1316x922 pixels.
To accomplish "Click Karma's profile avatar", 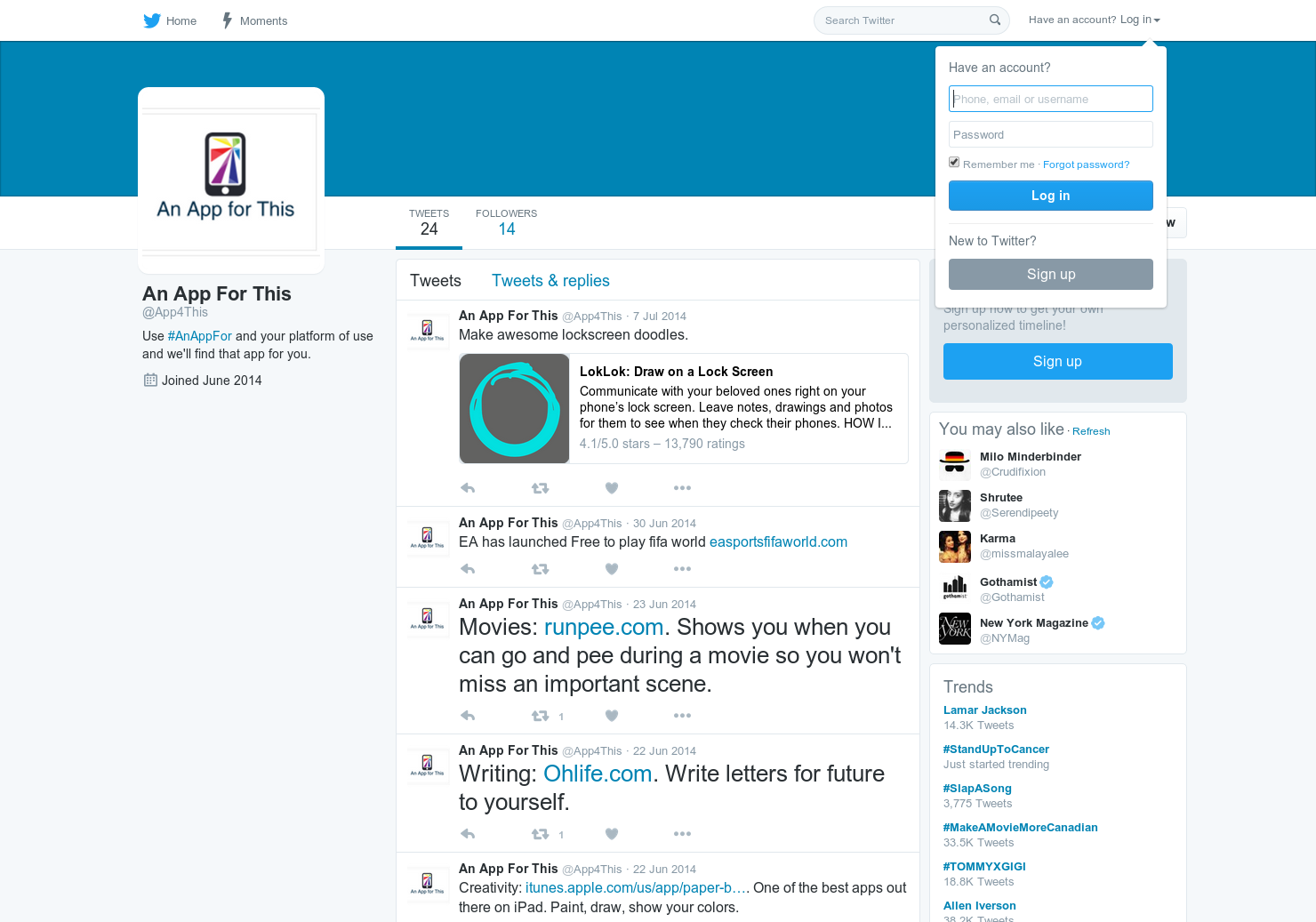I will tap(955, 547).
